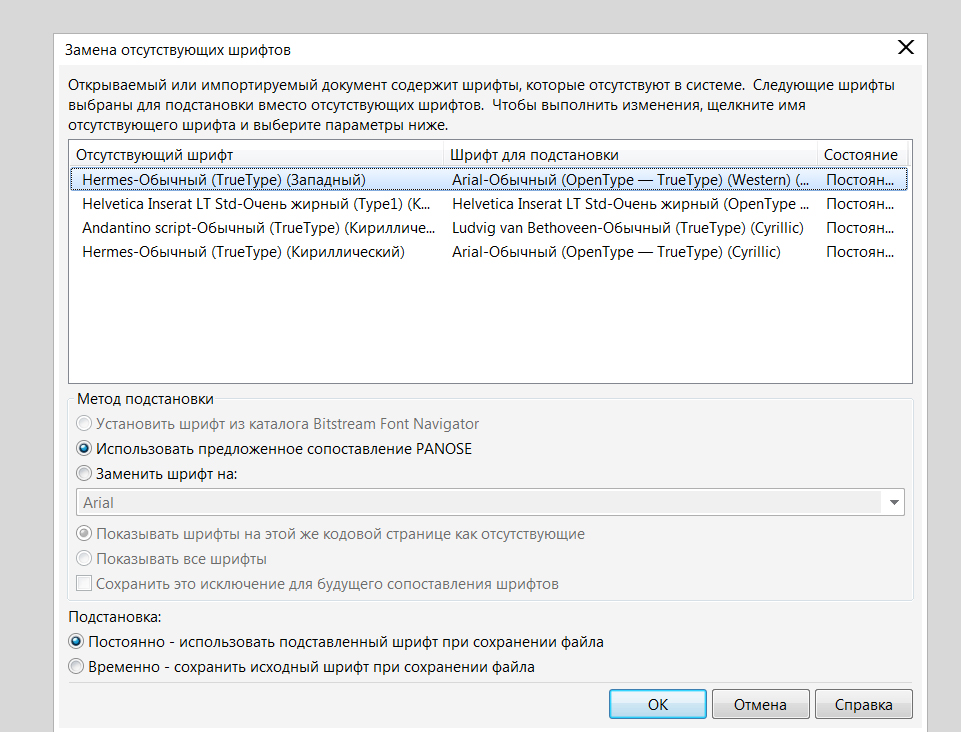The image size is (961, 732).
Task: Select the PANOSE suggested matching radio button
Action: [84, 449]
